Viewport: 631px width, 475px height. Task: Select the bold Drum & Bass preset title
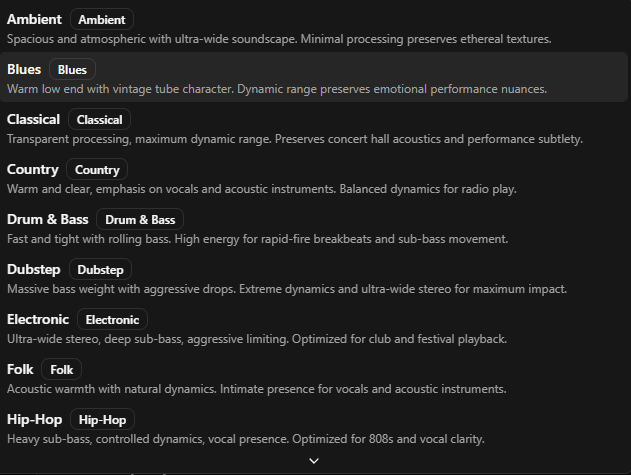click(48, 220)
